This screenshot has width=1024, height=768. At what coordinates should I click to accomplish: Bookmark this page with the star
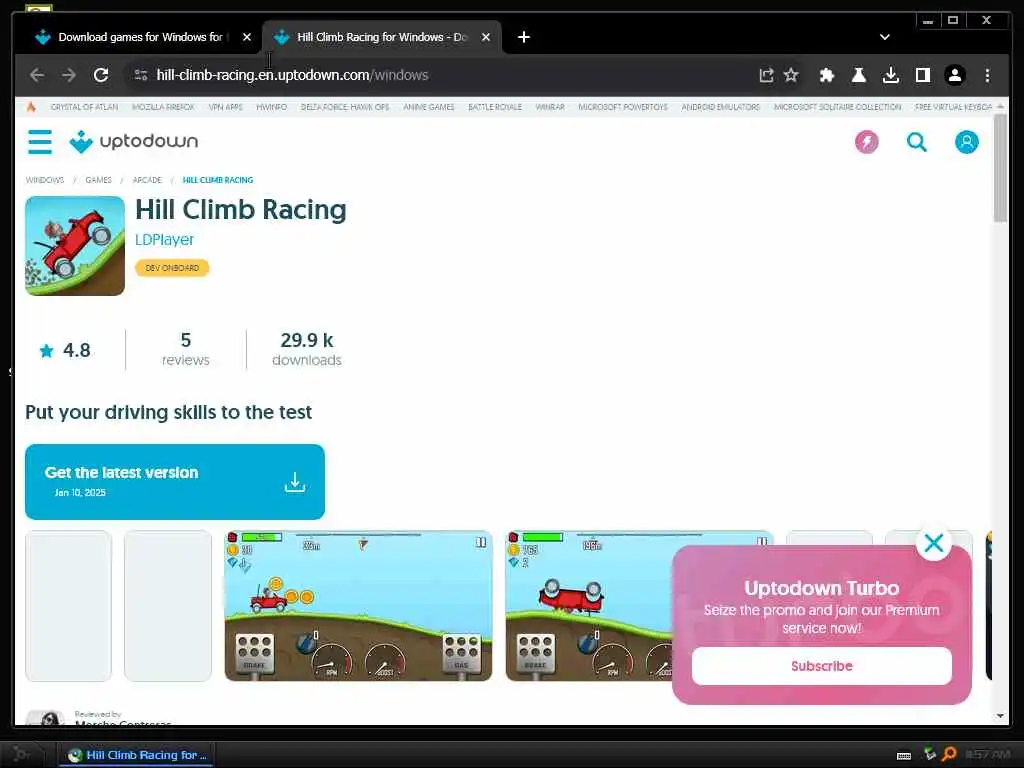792,75
